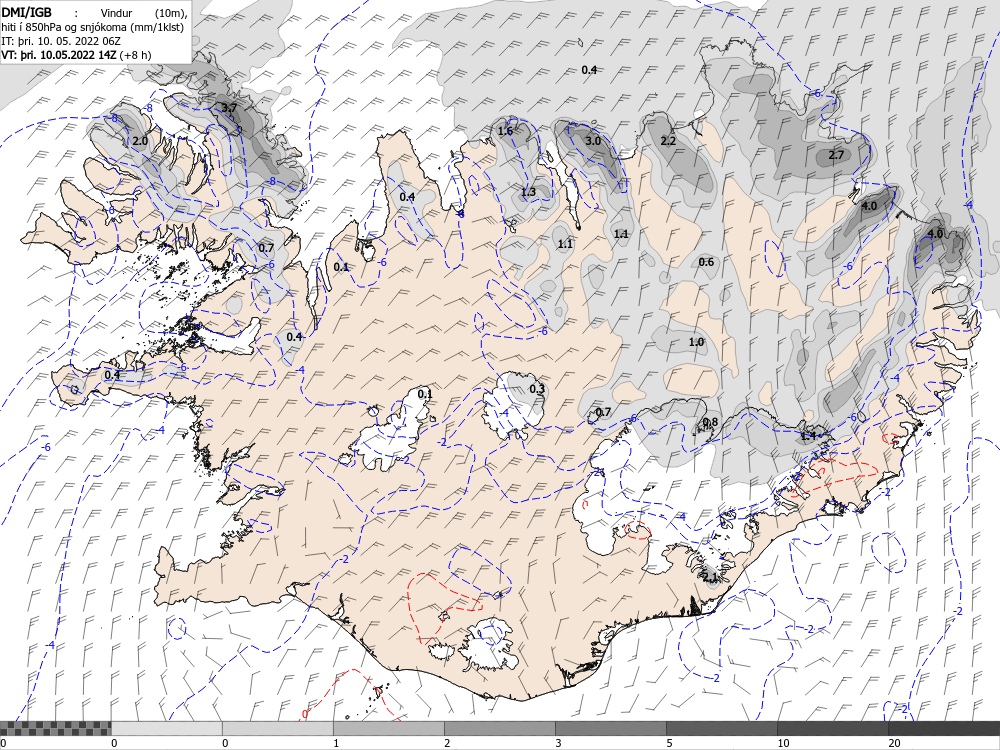This screenshot has height=750, width=1000.
Task: Click the 1.3 snowfall value label
Action: point(528,192)
